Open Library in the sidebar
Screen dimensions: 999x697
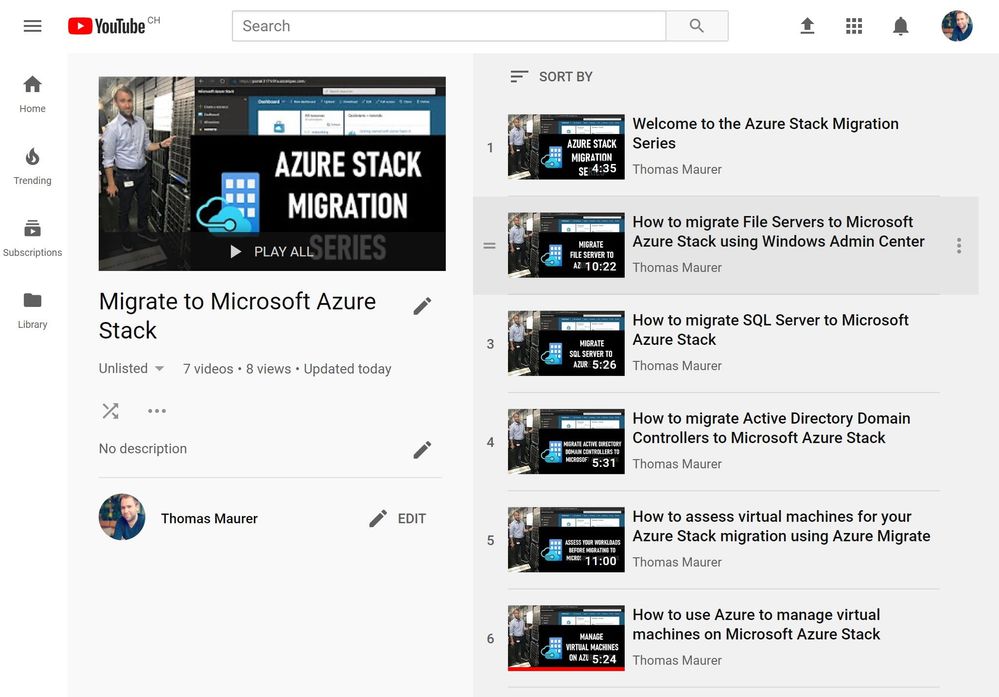32,310
